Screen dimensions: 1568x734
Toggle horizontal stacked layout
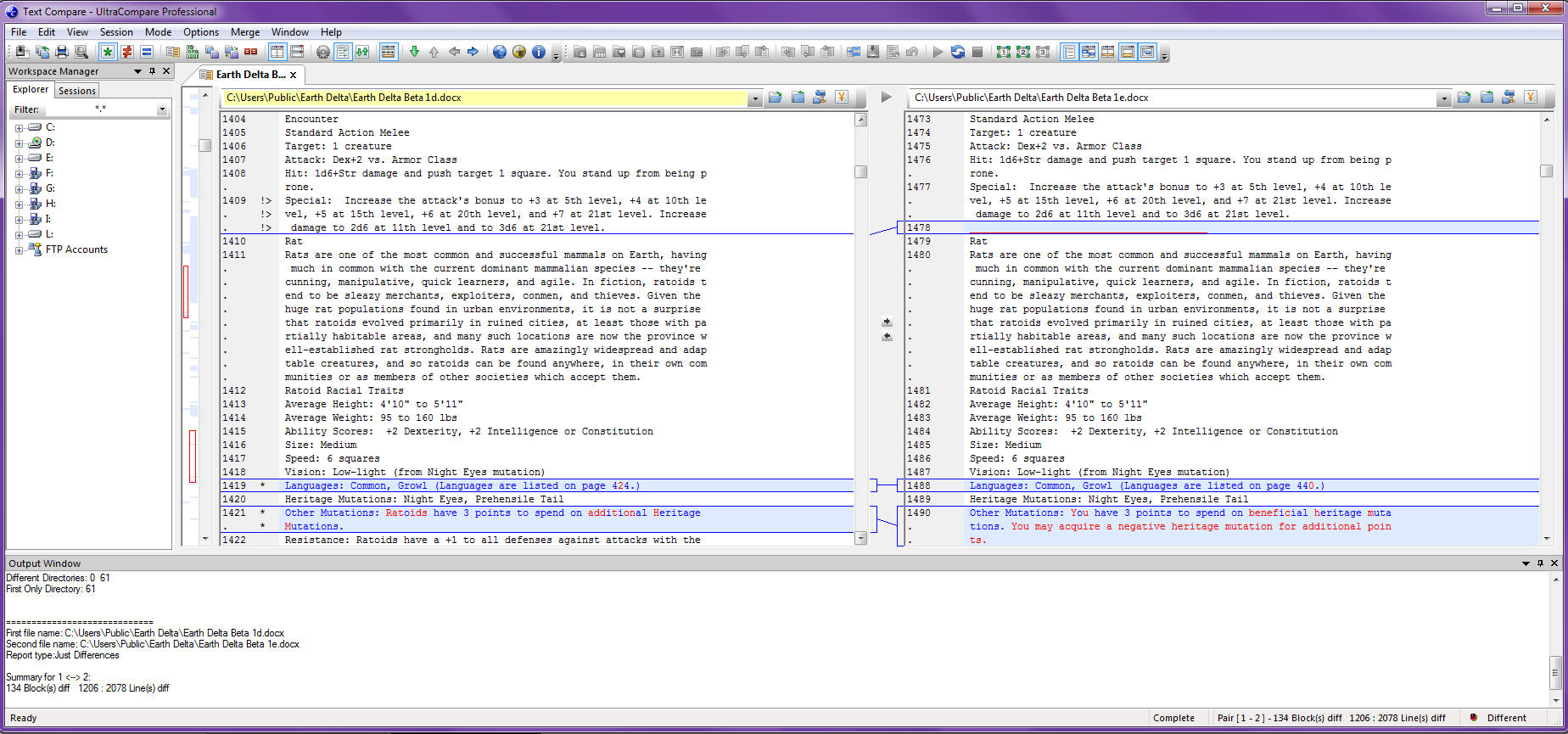point(297,53)
